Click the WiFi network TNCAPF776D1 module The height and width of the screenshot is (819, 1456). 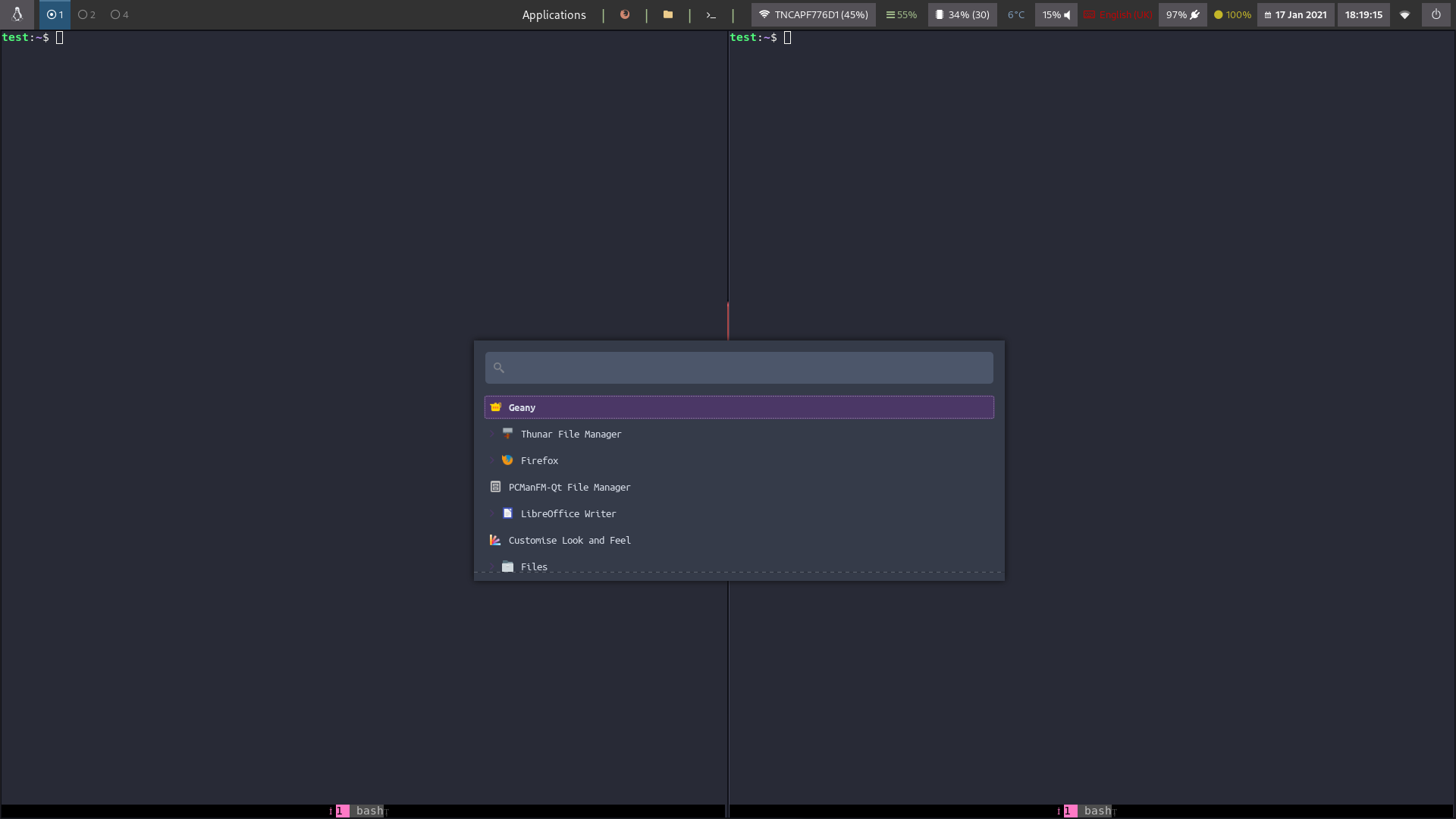813,14
